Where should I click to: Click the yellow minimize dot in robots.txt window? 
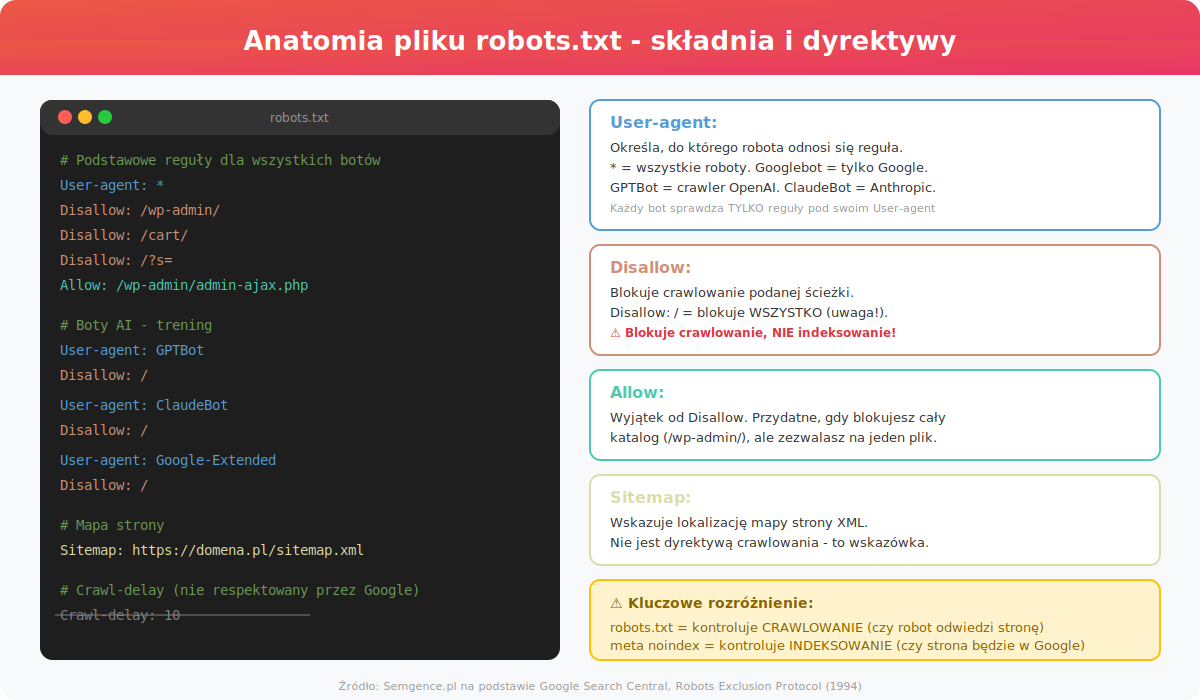click(85, 117)
